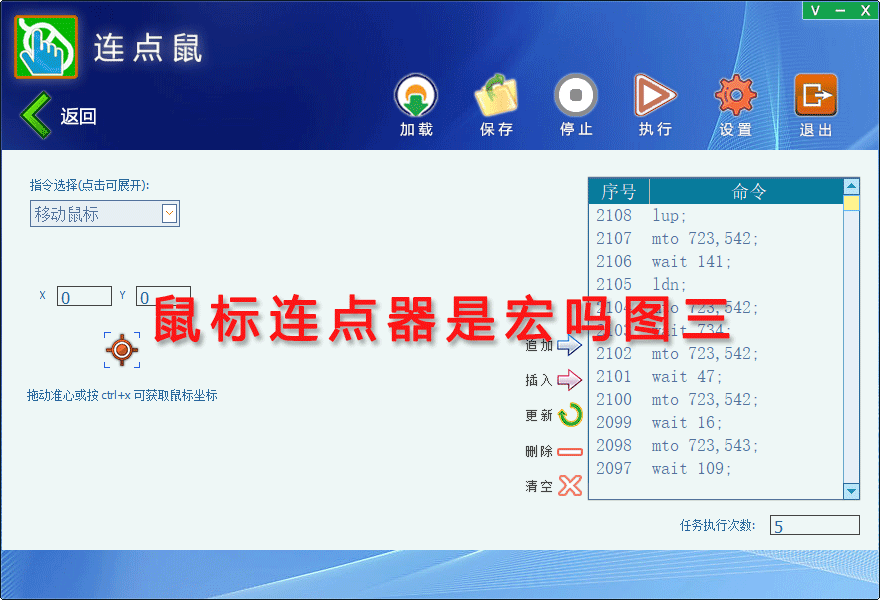Image resolution: width=880 pixels, height=600 pixels.
Task: Open 设置 gear settings icon
Action: [x=735, y=95]
